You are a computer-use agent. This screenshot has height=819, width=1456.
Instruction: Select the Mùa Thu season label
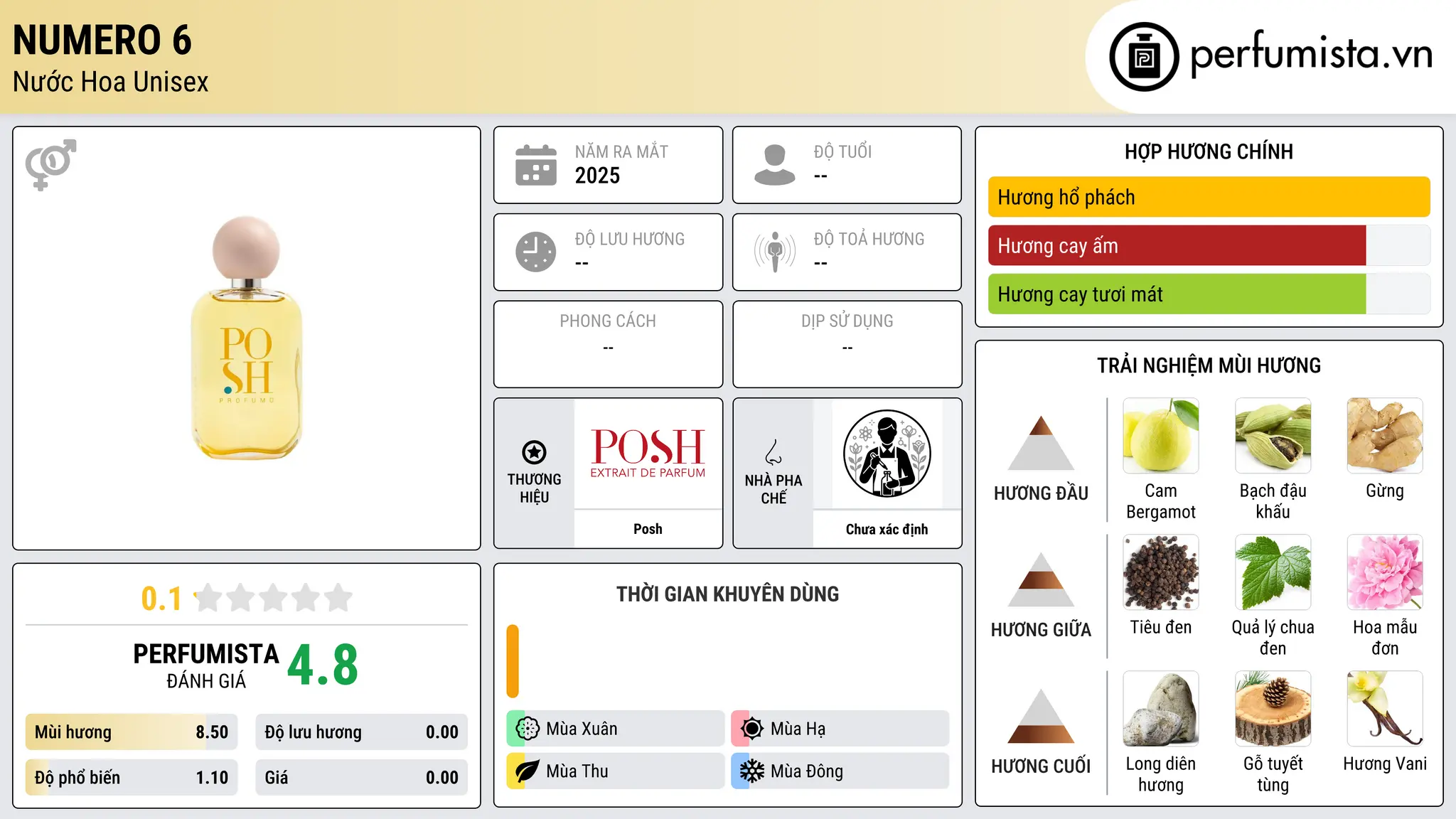tap(577, 771)
